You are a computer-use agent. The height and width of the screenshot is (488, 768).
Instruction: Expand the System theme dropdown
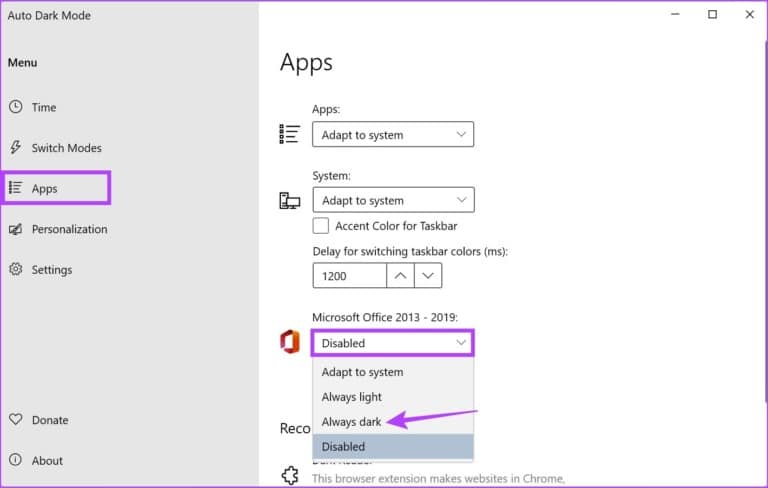tap(393, 200)
